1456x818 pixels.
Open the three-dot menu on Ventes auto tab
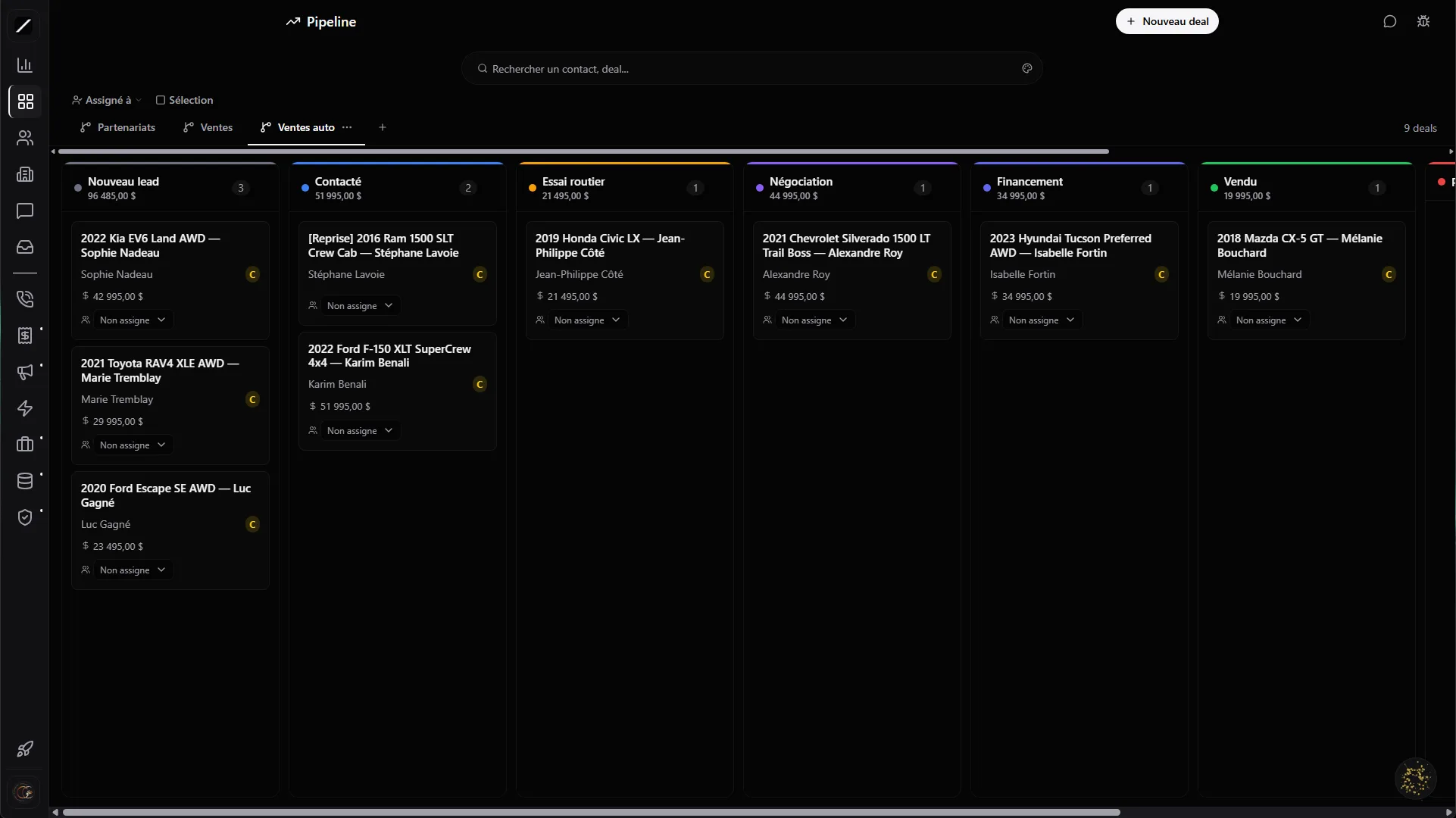pos(347,127)
